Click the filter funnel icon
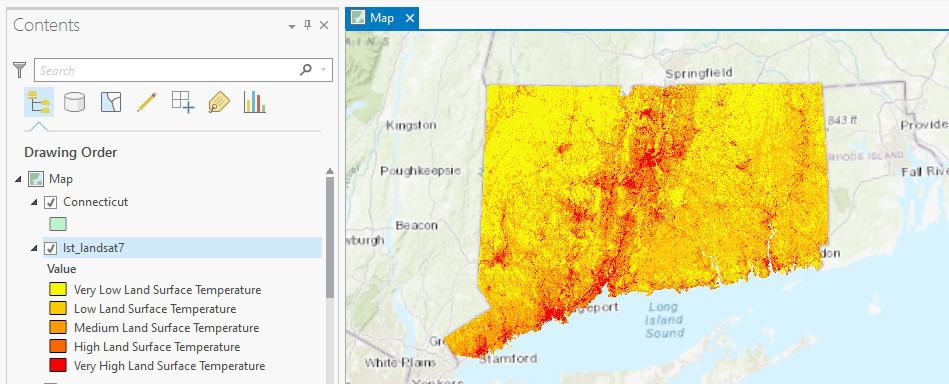The width and height of the screenshot is (949, 384). pyautogui.click(x=19, y=70)
